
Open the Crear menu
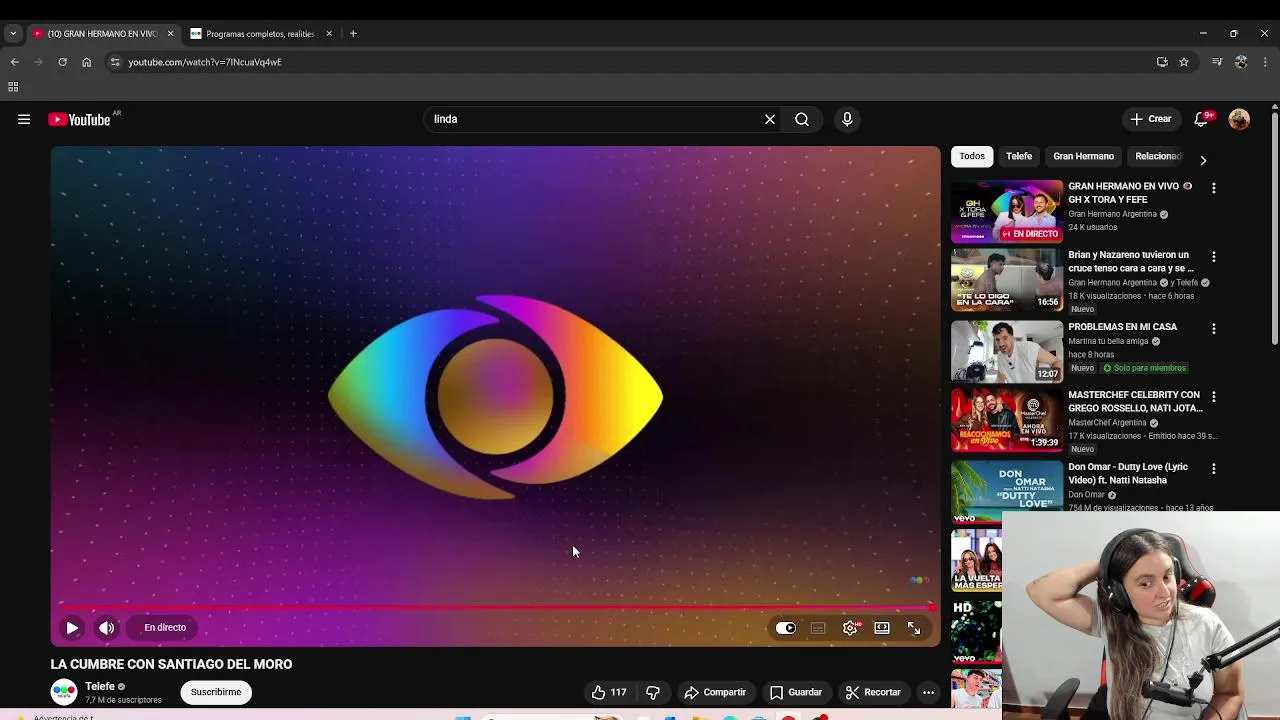(x=1151, y=119)
